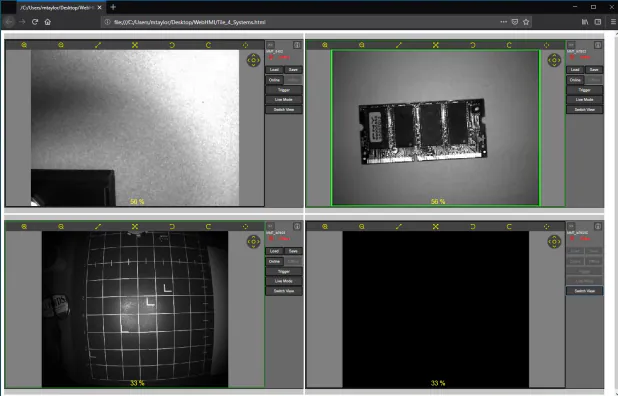Toggle Live Mode for the memory module camera
This screenshot has height=396, width=618.
[584, 100]
